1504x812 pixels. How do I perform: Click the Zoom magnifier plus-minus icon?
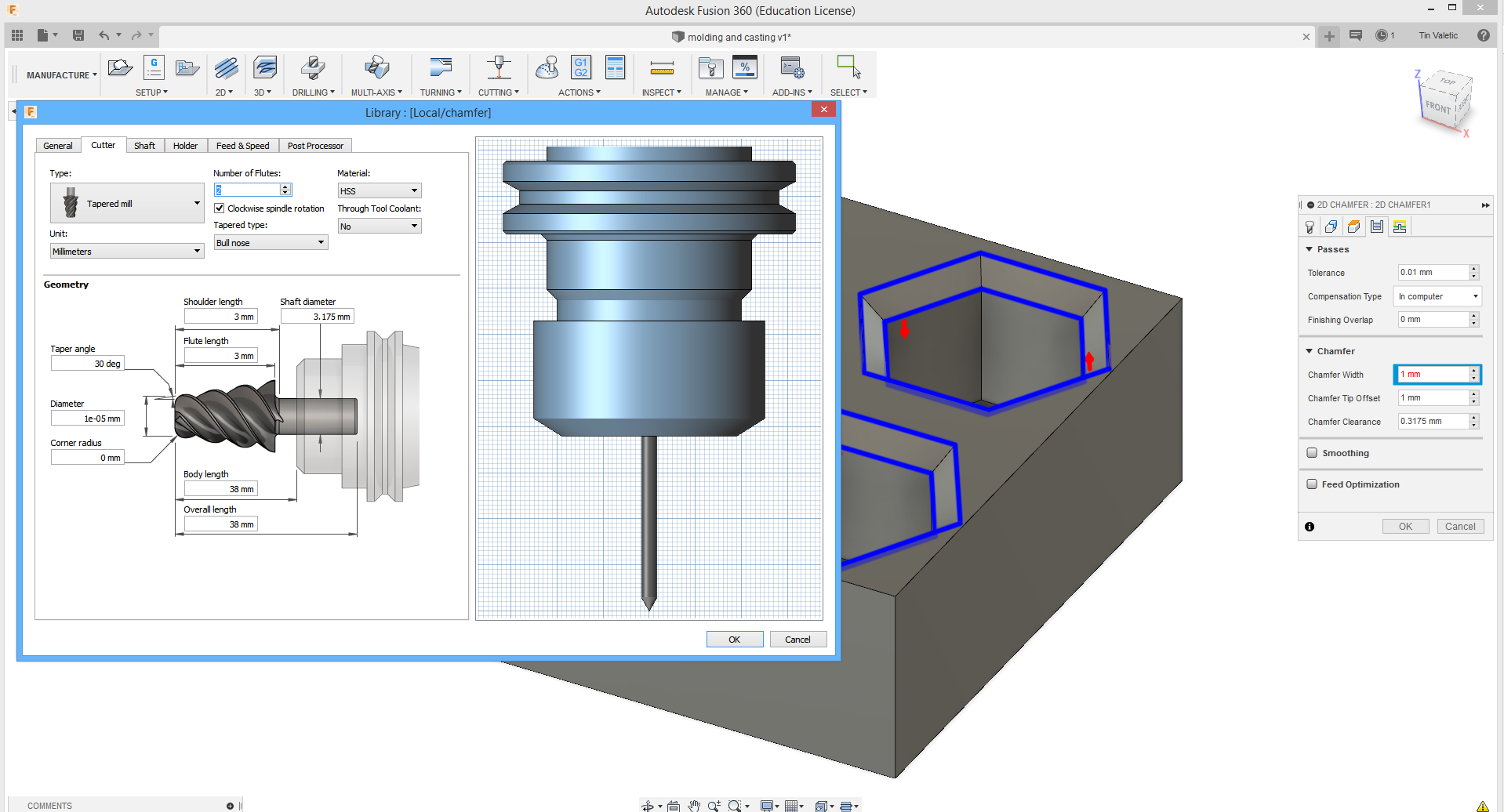click(714, 806)
